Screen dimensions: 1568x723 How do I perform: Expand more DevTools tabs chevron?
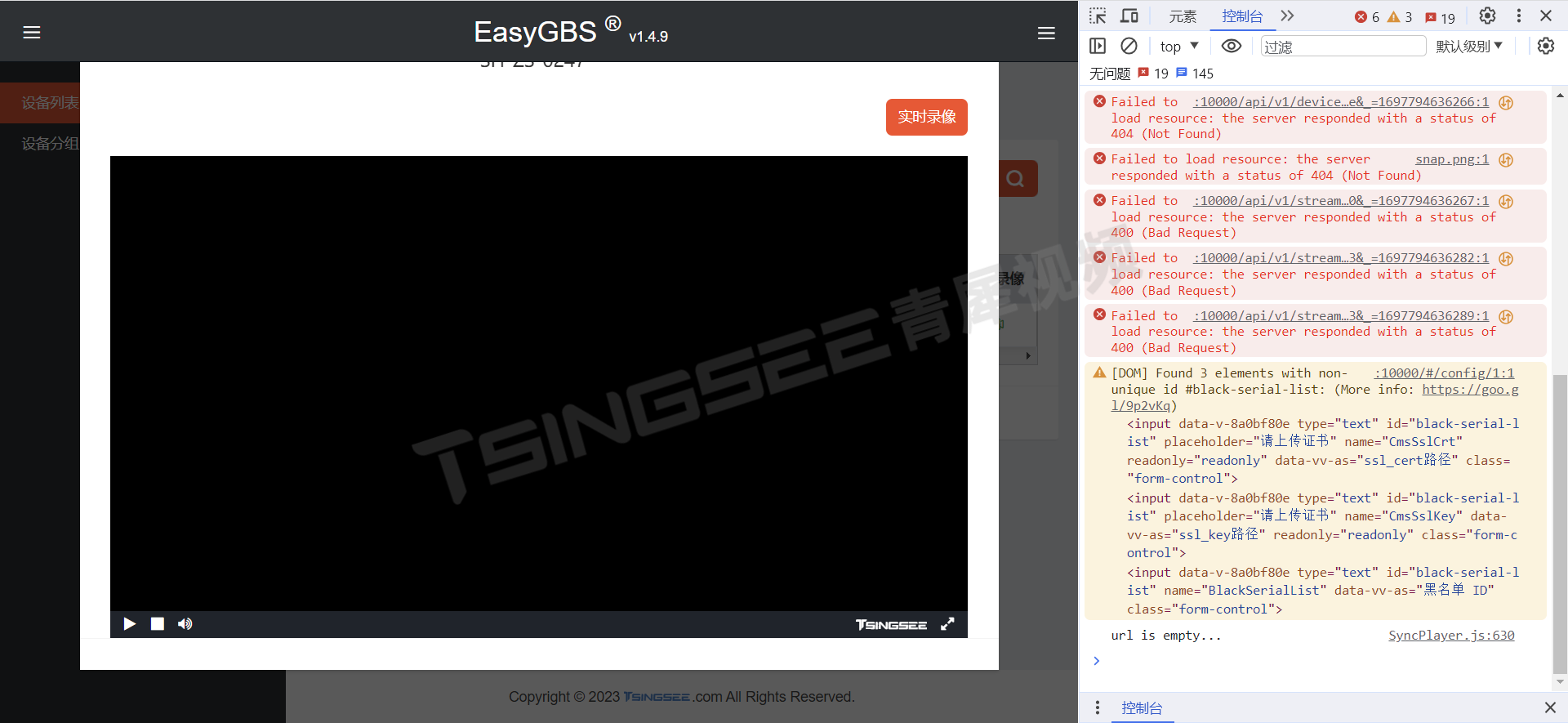pyautogui.click(x=1288, y=16)
